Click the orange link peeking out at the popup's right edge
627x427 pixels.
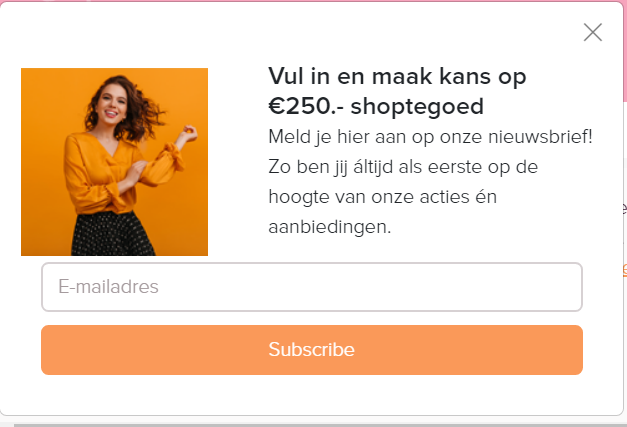[x=625, y=270]
